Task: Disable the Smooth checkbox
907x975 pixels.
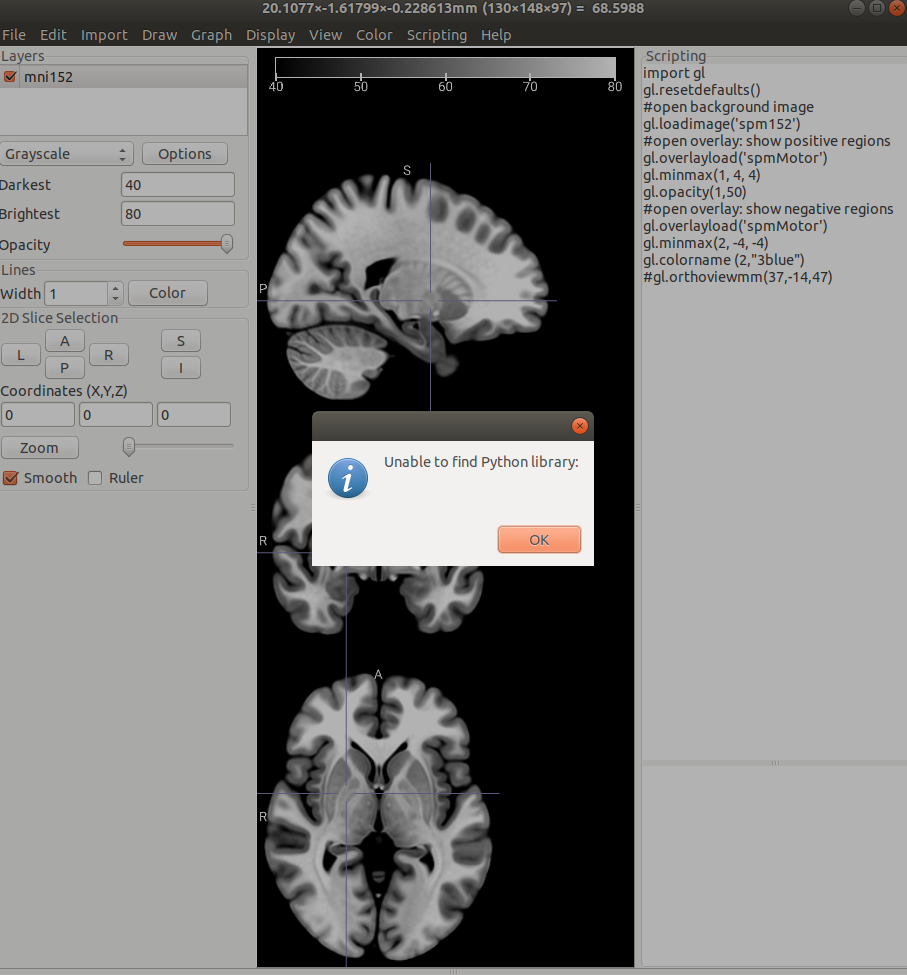Action: [11, 478]
